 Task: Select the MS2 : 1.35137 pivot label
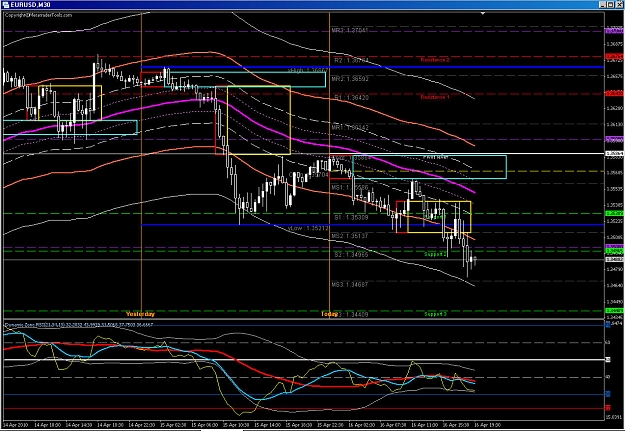pyautogui.click(x=350, y=236)
